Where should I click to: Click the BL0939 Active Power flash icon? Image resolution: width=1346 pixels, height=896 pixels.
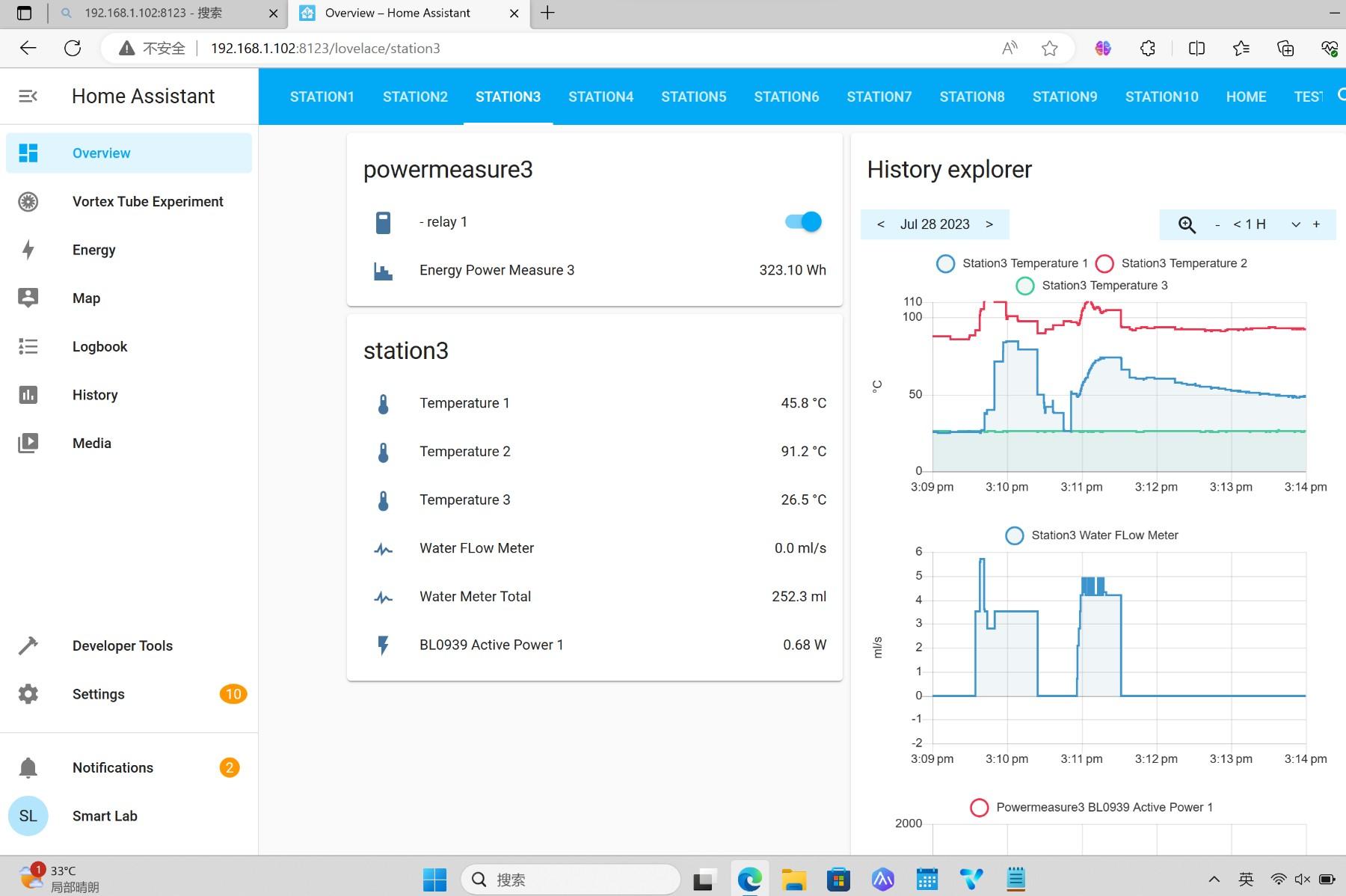coord(383,645)
